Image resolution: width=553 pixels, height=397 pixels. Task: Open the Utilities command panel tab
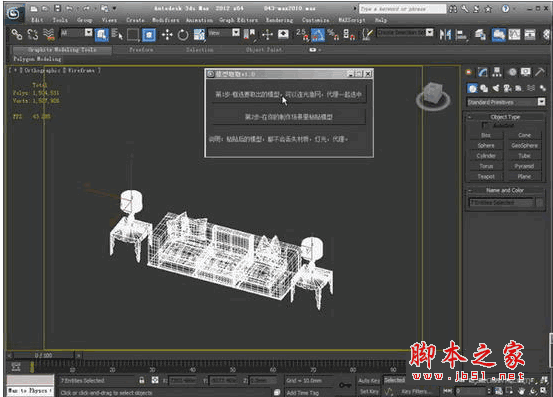[540, 72]
